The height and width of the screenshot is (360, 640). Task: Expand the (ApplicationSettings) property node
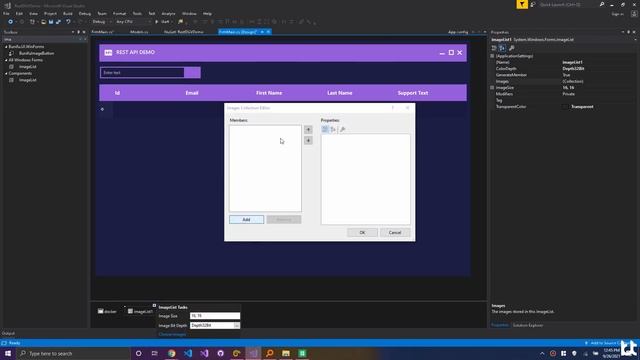492,56
